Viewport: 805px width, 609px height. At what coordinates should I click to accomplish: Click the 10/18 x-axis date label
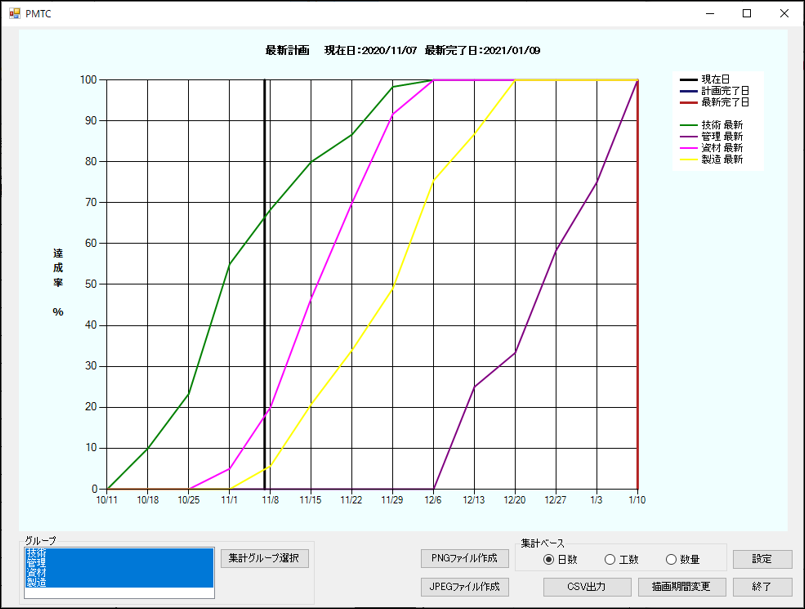coord(148,500)
